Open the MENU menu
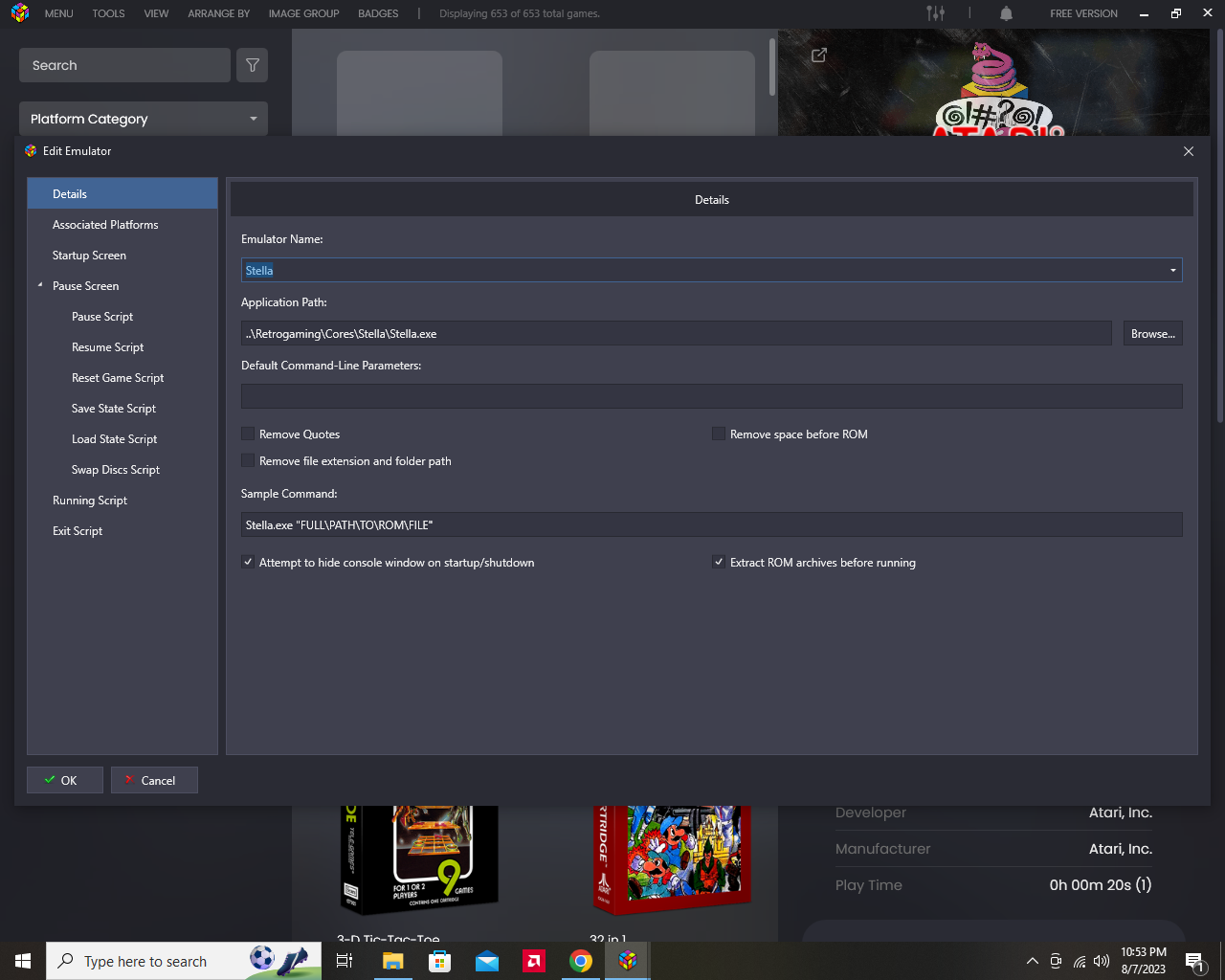This screenshot has width=1225, height=980. point(58,13)
